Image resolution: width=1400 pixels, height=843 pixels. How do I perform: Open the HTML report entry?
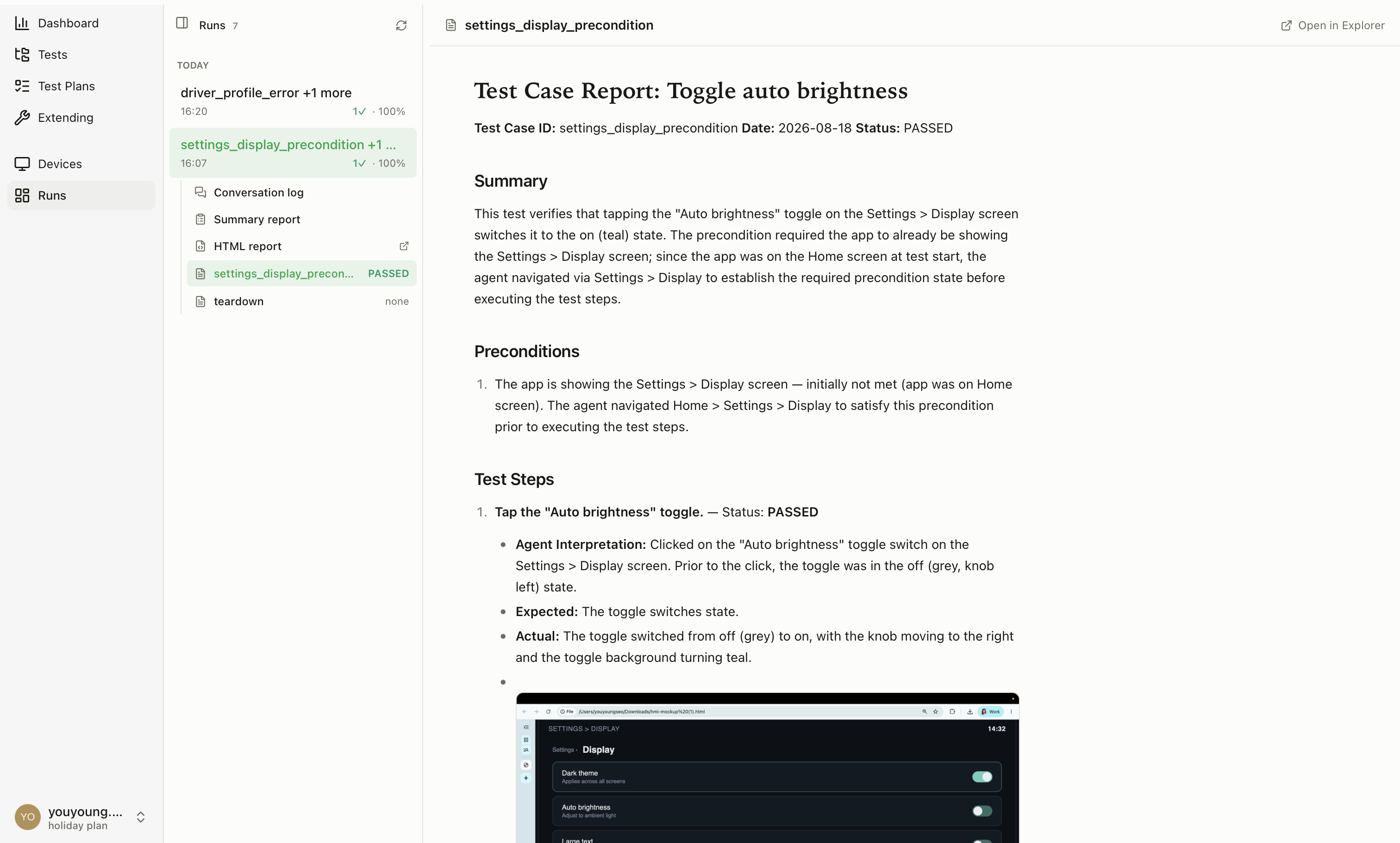click(301, 246)
